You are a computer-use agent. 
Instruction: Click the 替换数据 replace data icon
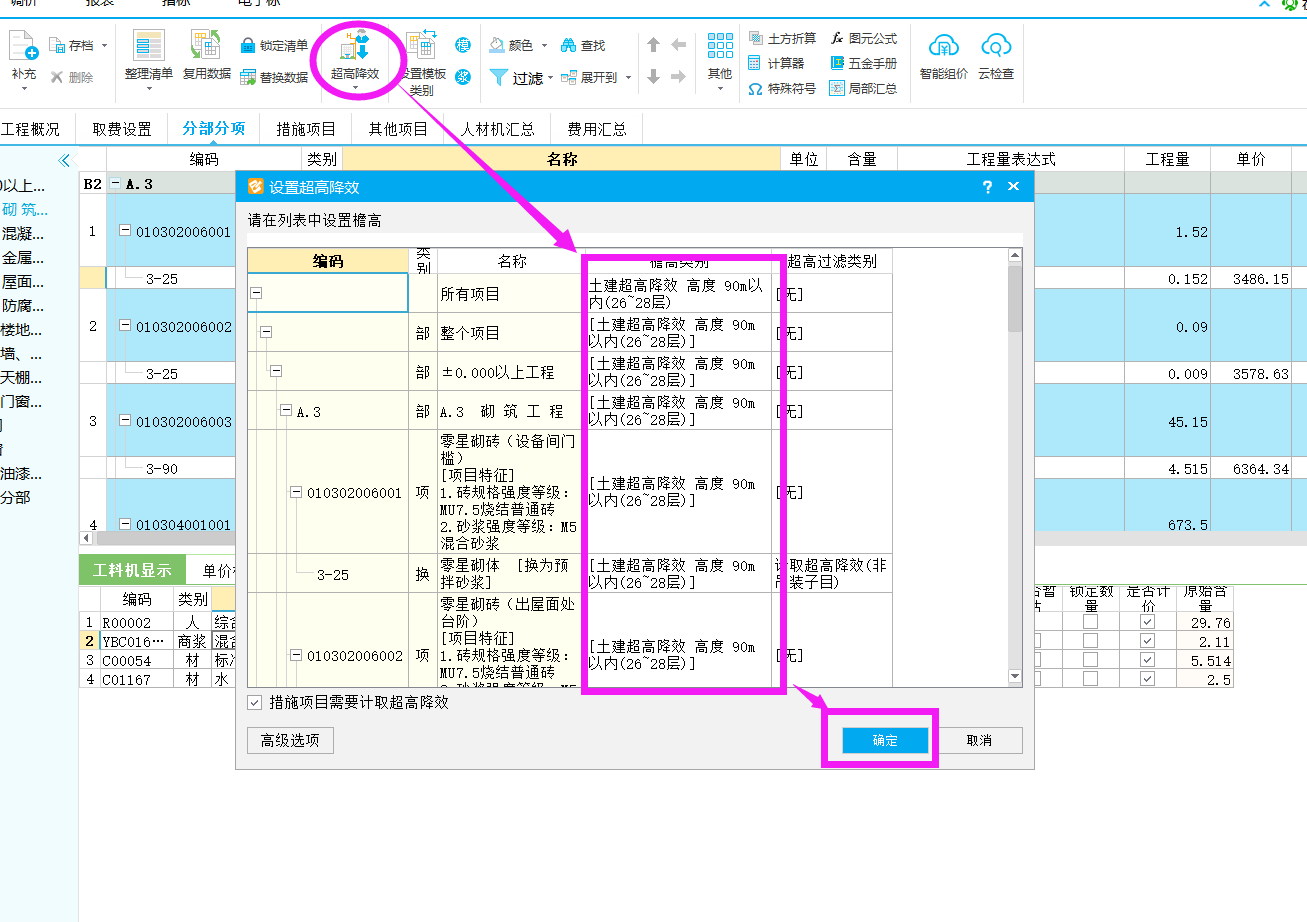248,77
